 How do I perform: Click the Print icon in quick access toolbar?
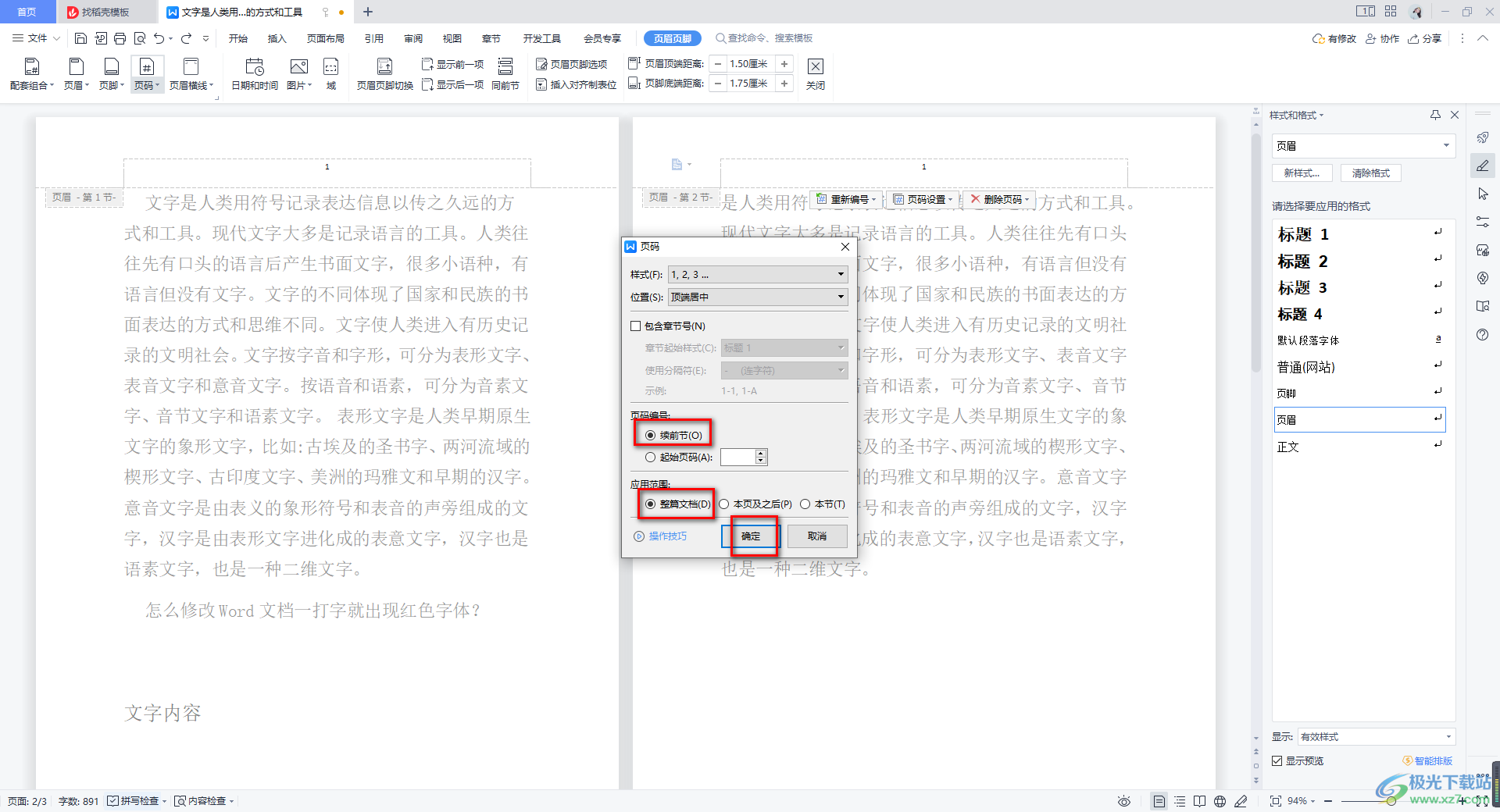pyautogui.click(x=120, y=38)
